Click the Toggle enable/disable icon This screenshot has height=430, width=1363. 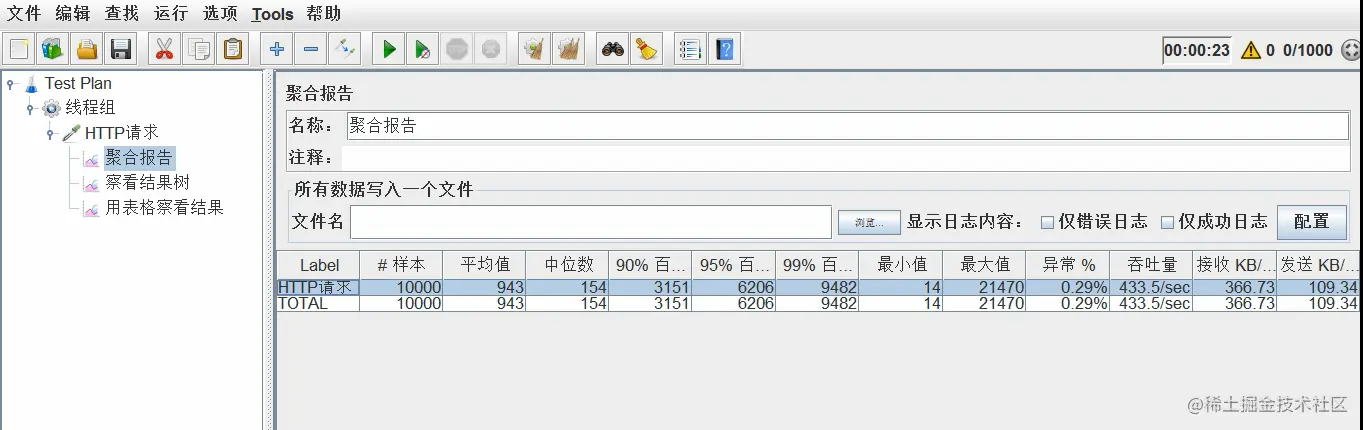(345, 48)
